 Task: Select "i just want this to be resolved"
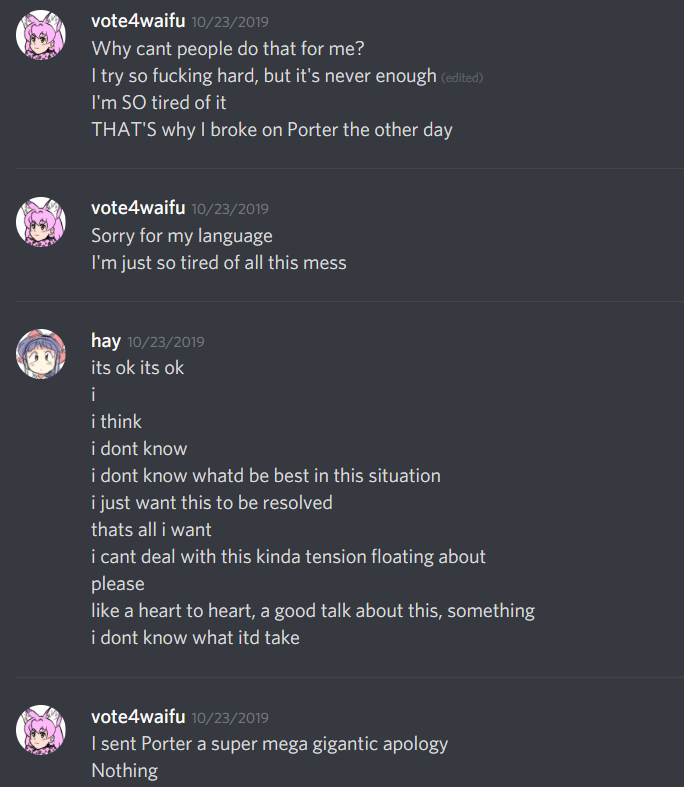click(x=212, y=503)
